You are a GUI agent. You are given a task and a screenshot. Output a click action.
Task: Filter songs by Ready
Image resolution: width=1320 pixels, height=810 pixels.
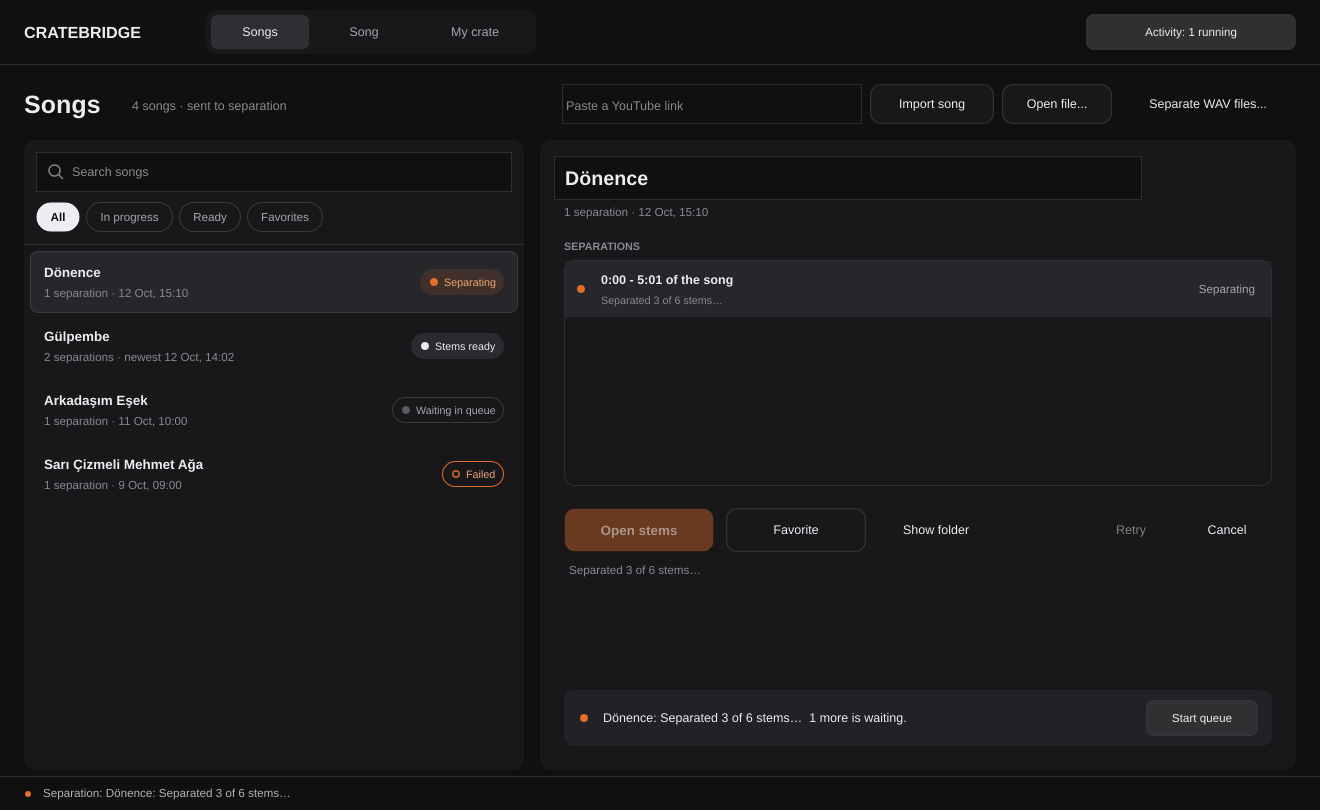(210, 217)
